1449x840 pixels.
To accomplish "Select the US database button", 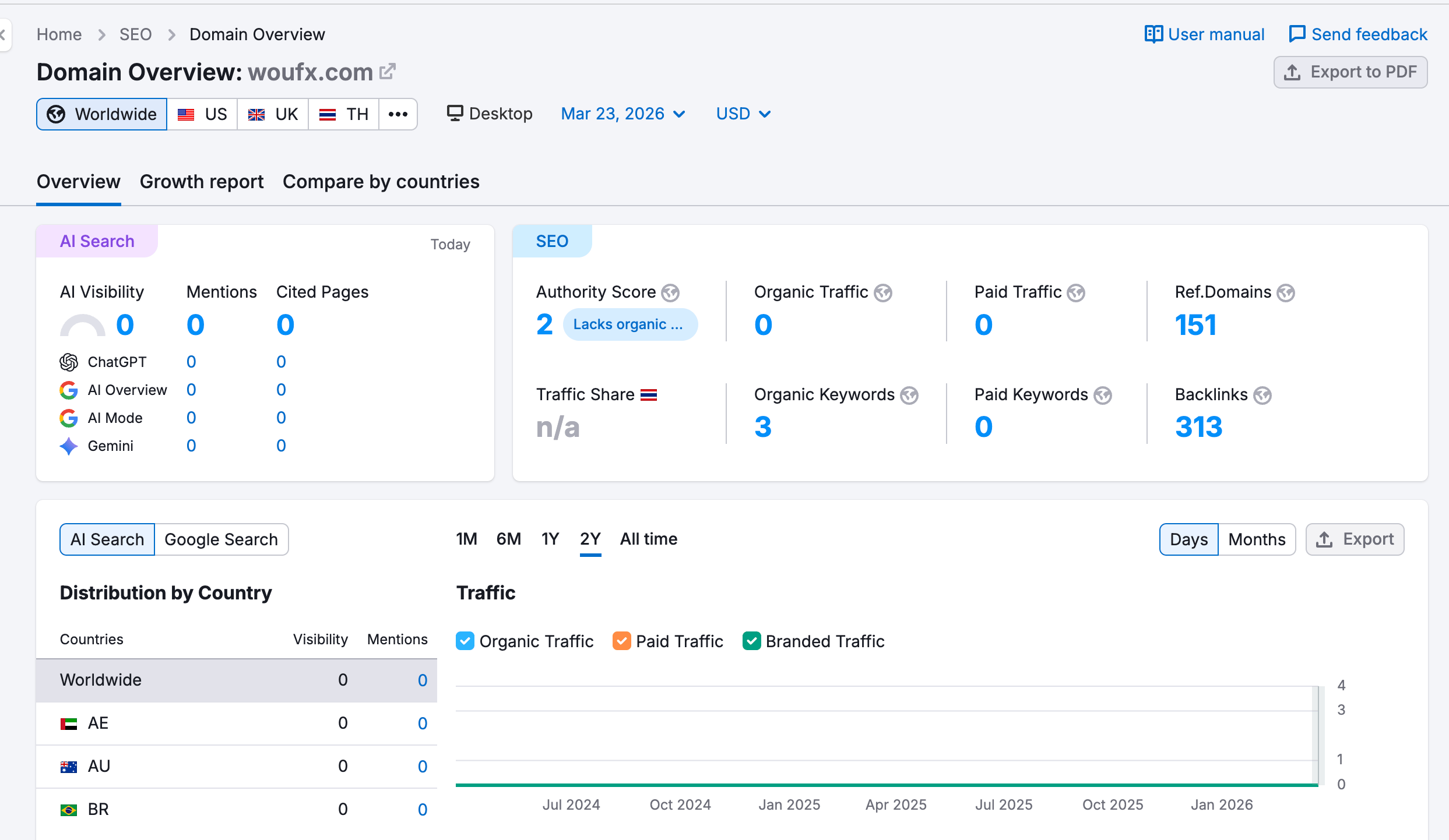I will coord(202,114).
